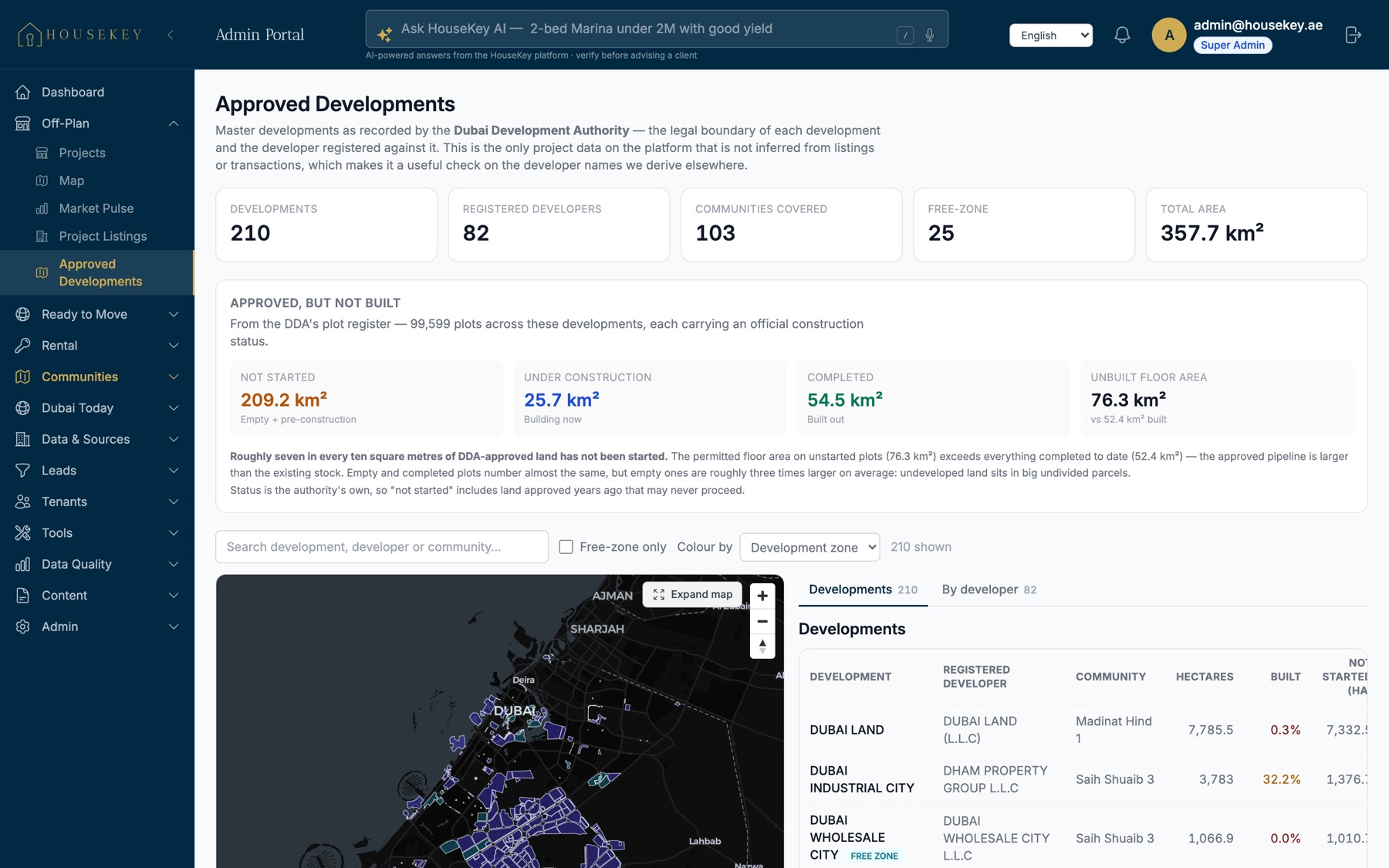Click the FREE ZONE tag on Dubai Wholesale City
1389x868 pixels.
coord(874,856)
